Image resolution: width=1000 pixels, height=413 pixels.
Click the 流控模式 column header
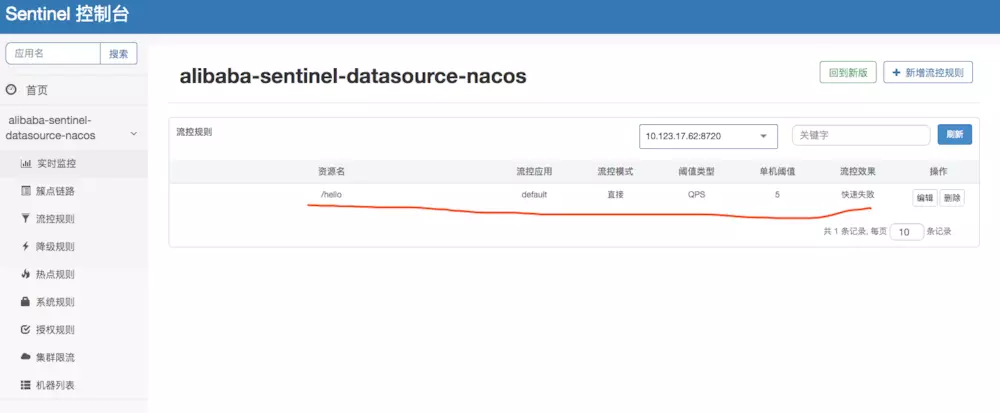(615, 171)
